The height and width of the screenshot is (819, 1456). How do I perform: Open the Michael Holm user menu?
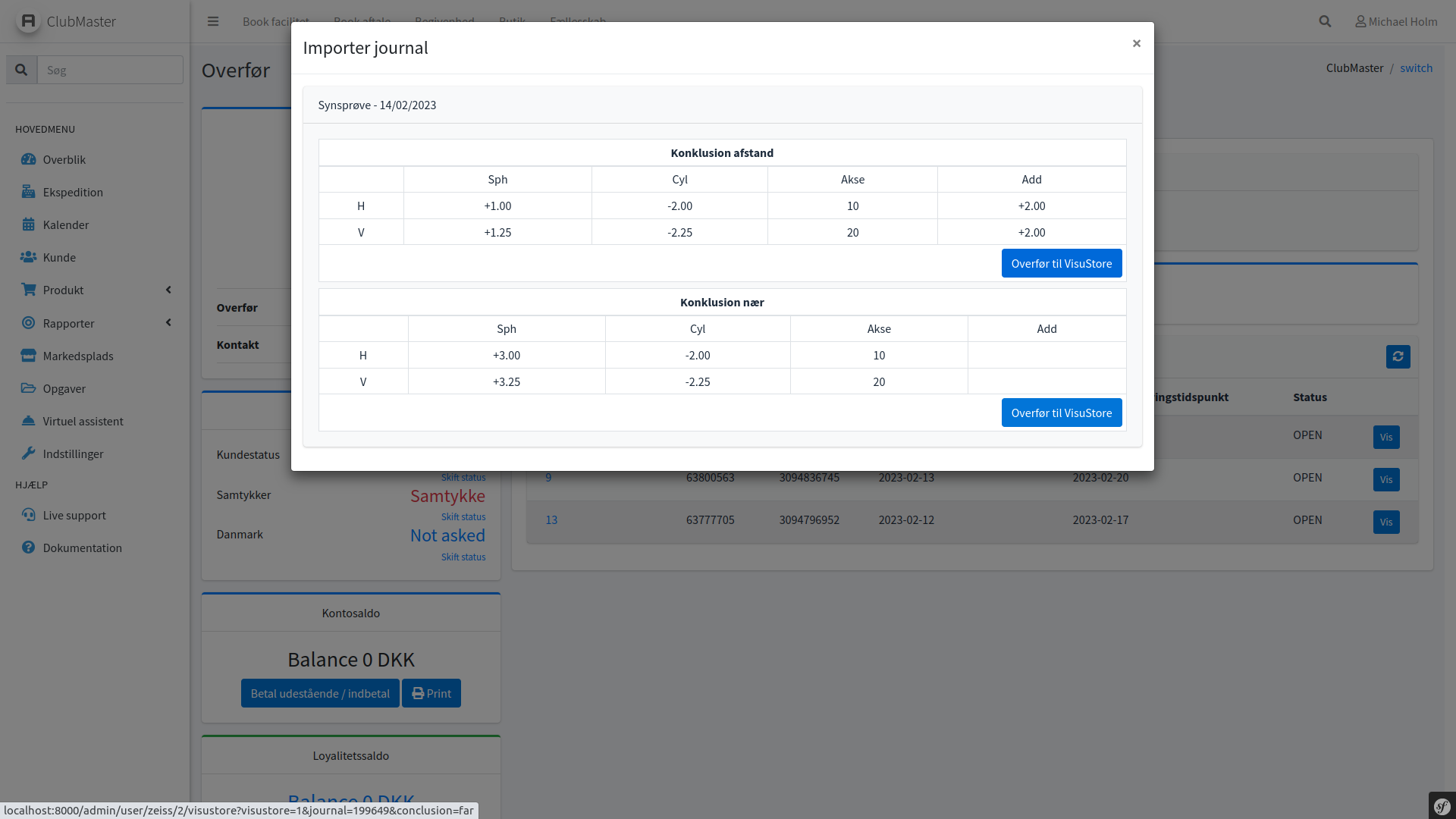click(x=1396, y=21)
